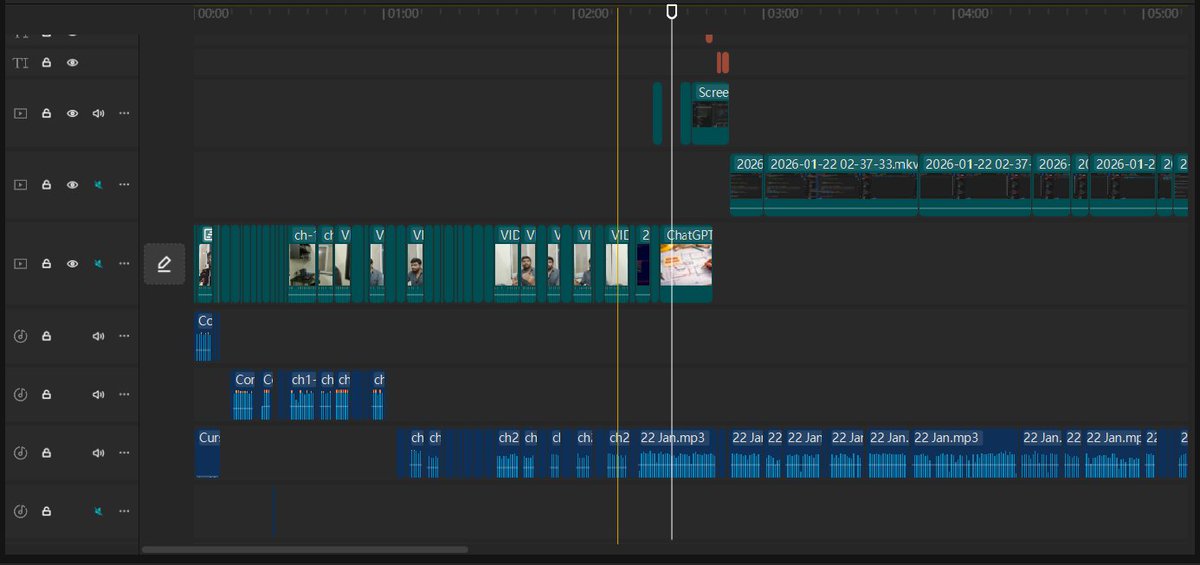
Task: Open more options for empty muted audio track
Action: [x=124, y=511]
